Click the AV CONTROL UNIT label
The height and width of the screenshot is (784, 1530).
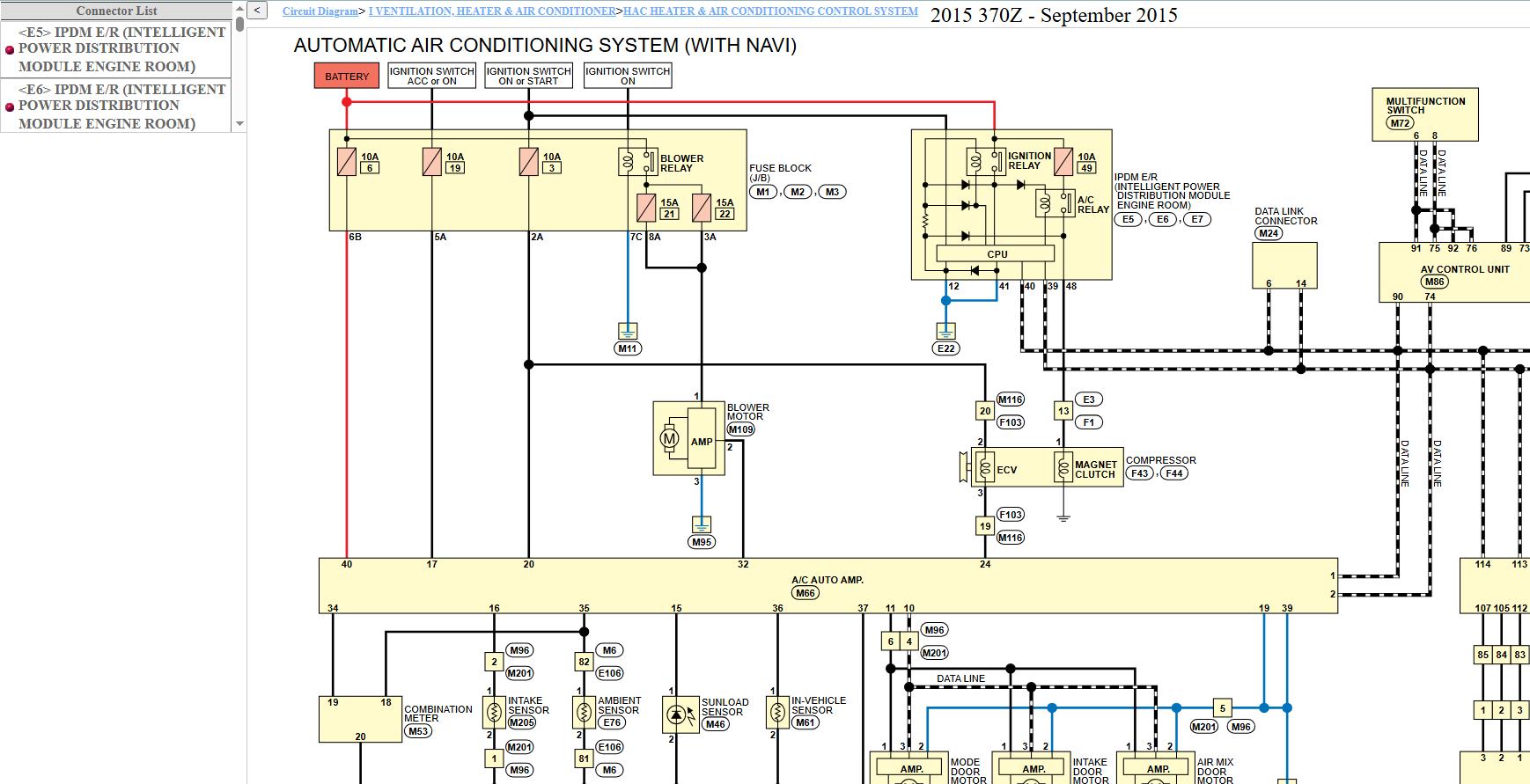1465,269
